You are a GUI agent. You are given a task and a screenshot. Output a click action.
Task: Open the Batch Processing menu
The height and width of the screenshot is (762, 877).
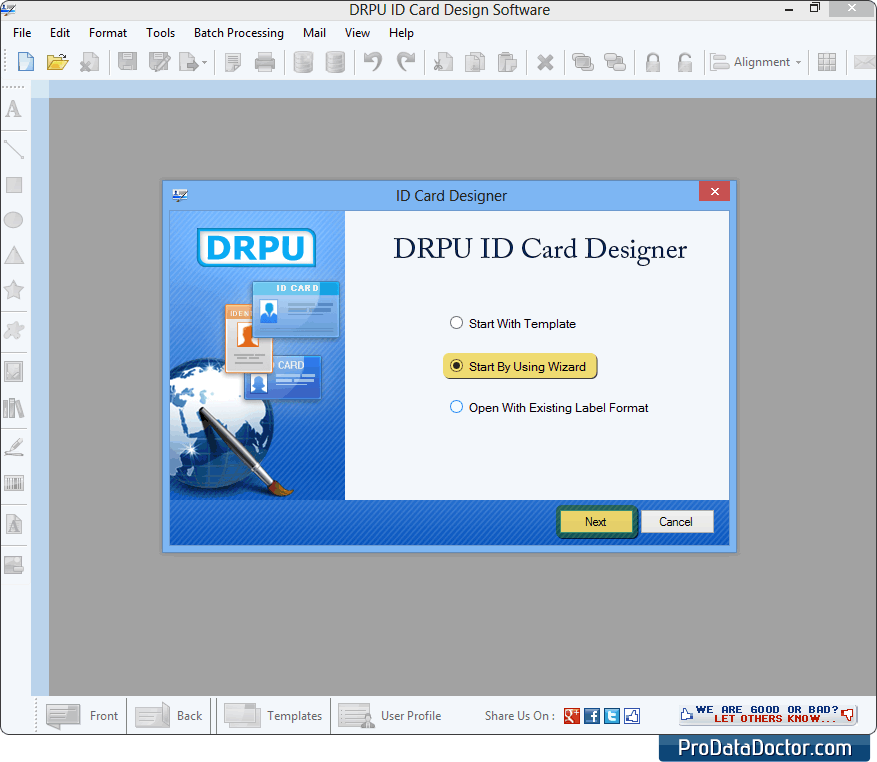pyautogui.click(x=239, y=33)
